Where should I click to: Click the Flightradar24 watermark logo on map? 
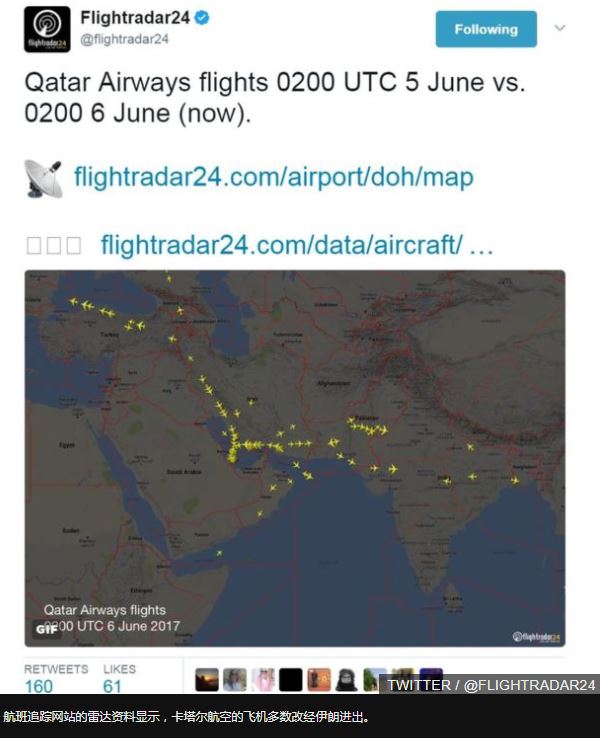point(536,637)
